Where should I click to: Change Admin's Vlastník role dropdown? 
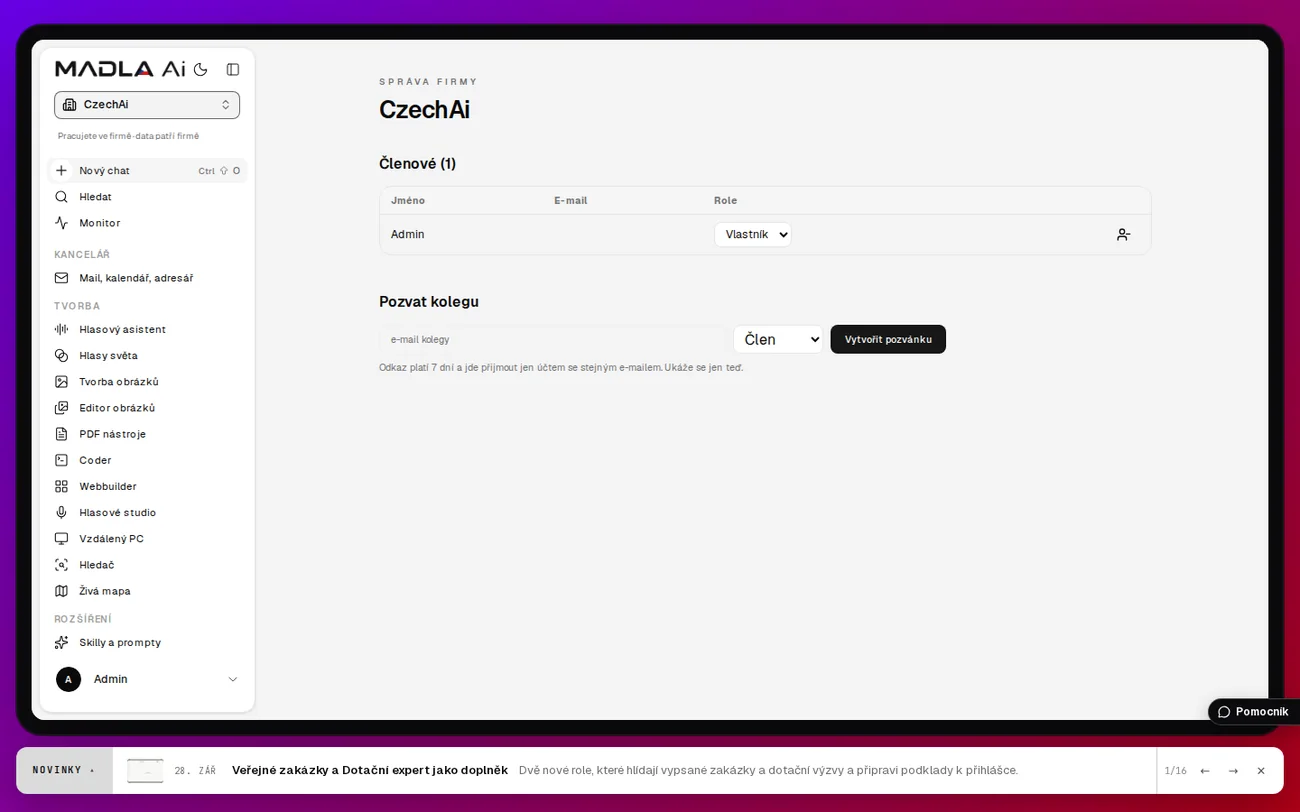point(753,234)
